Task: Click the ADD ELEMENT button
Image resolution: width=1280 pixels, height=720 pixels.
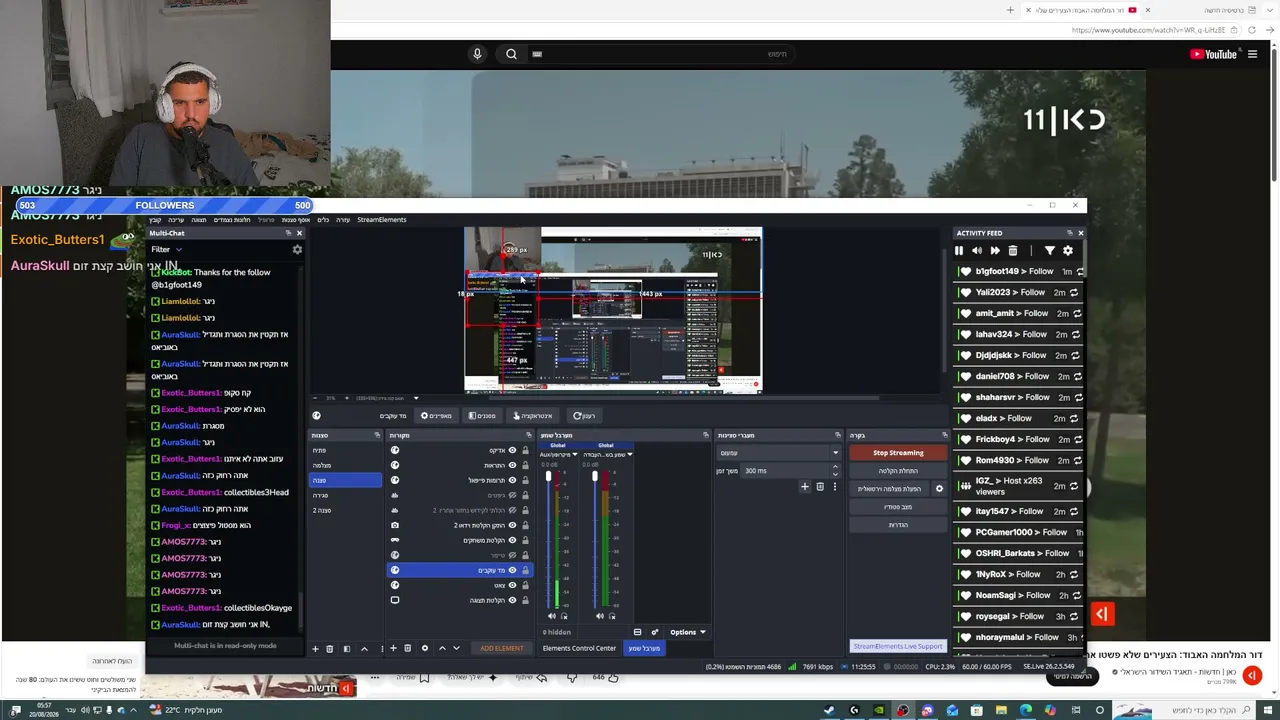Action: coord(502,648)
